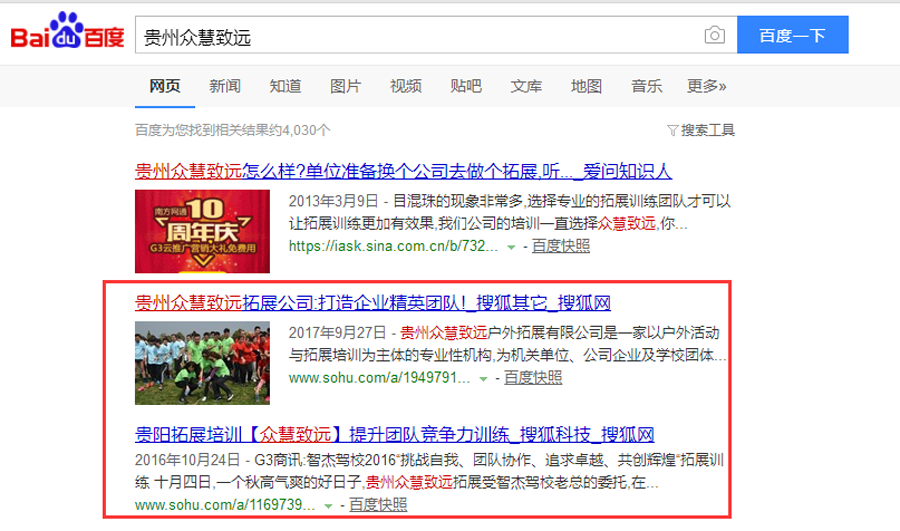Image resolution: width=900 pixels, height=531 pixels.
Task: Click the outdoor team activity thumbnail
Action: [x=202, y=363]
